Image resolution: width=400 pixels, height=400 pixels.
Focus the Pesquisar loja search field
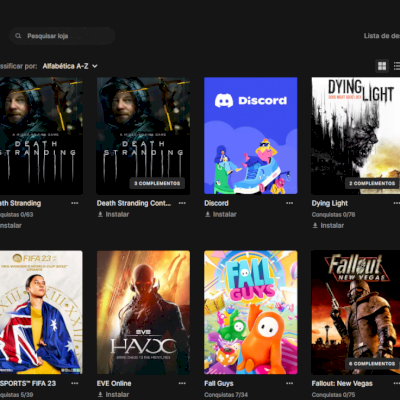[x=62, y=36]
